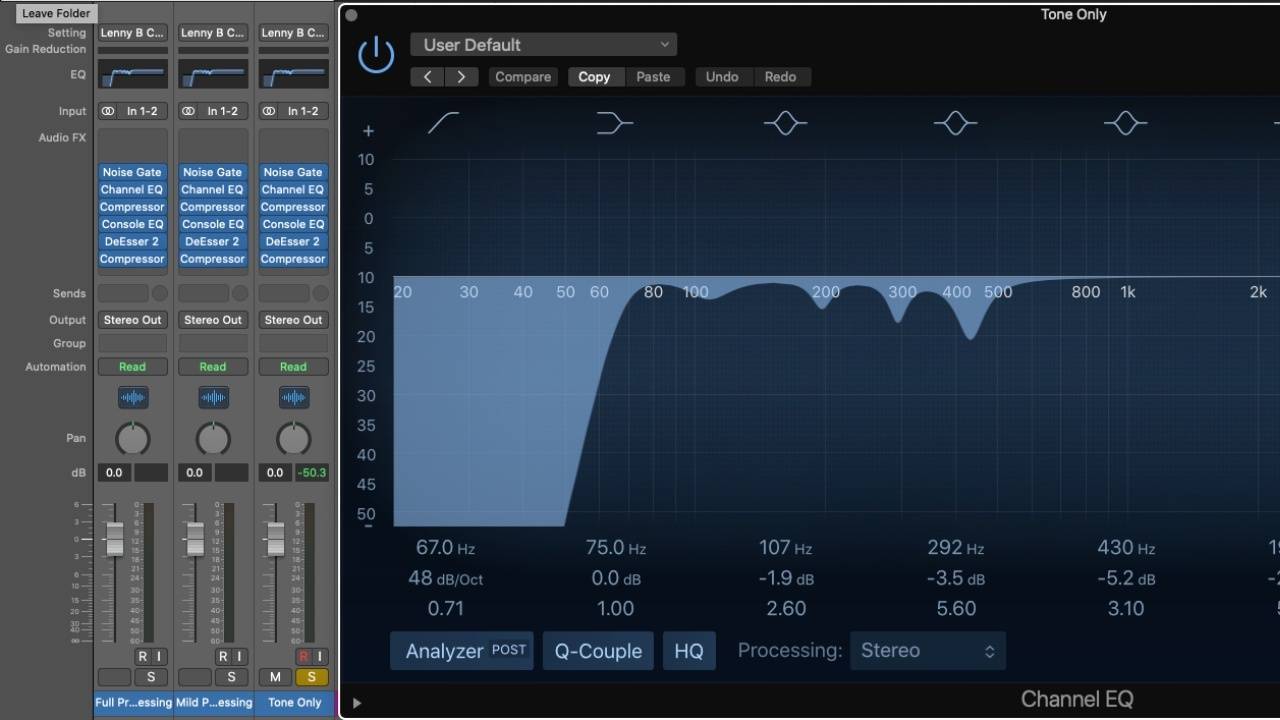
Task: Click the next preset arrow
Action: 461,76
